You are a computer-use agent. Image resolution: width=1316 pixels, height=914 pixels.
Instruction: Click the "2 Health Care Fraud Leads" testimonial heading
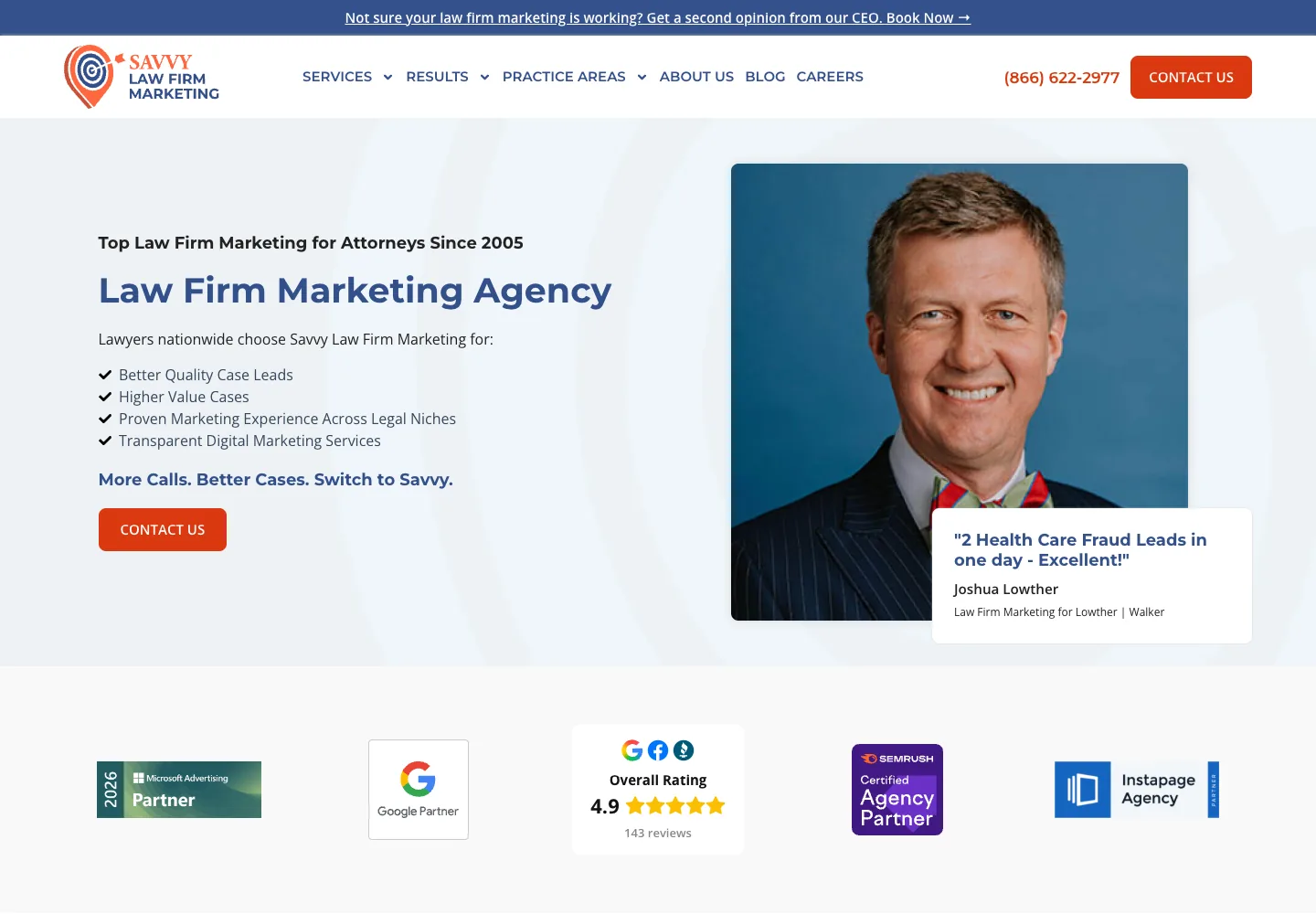1080,550
